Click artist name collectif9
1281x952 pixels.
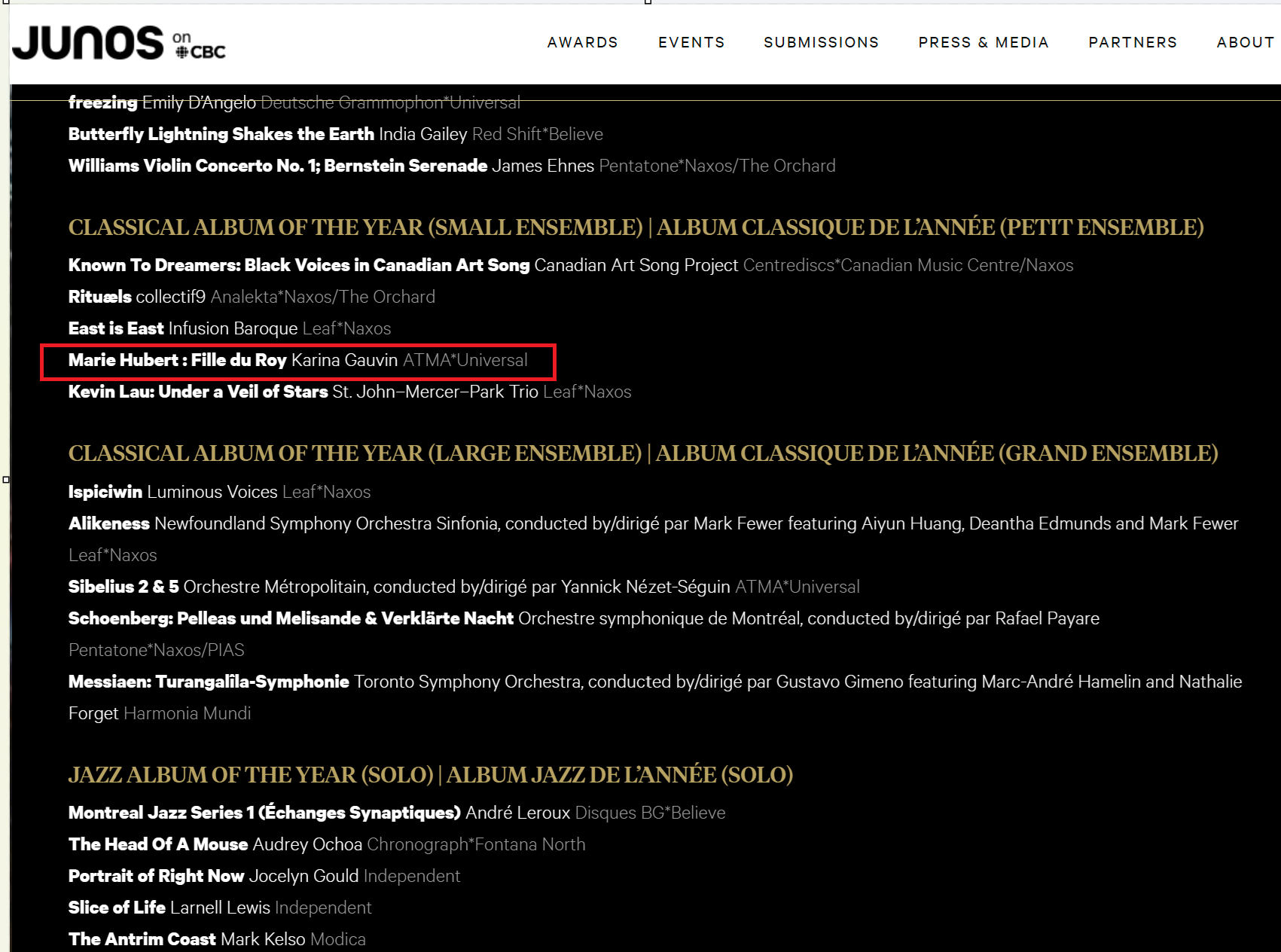point(171,297)
